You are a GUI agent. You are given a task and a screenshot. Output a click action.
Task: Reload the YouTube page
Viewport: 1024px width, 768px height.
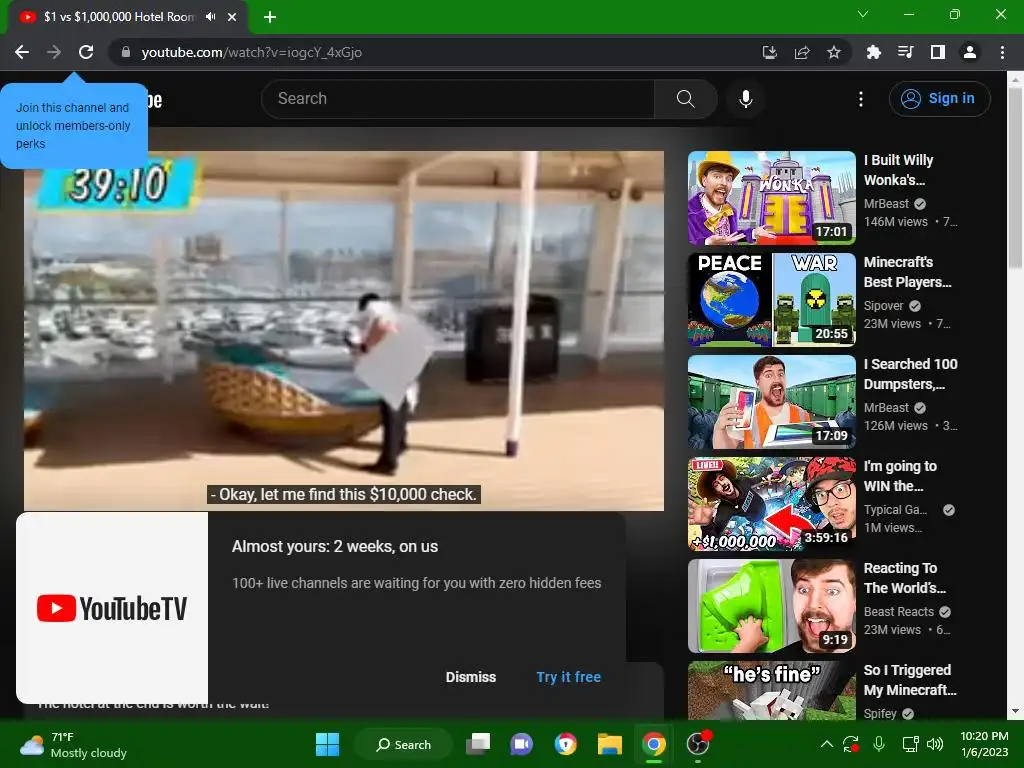click(x=86, y=52)
